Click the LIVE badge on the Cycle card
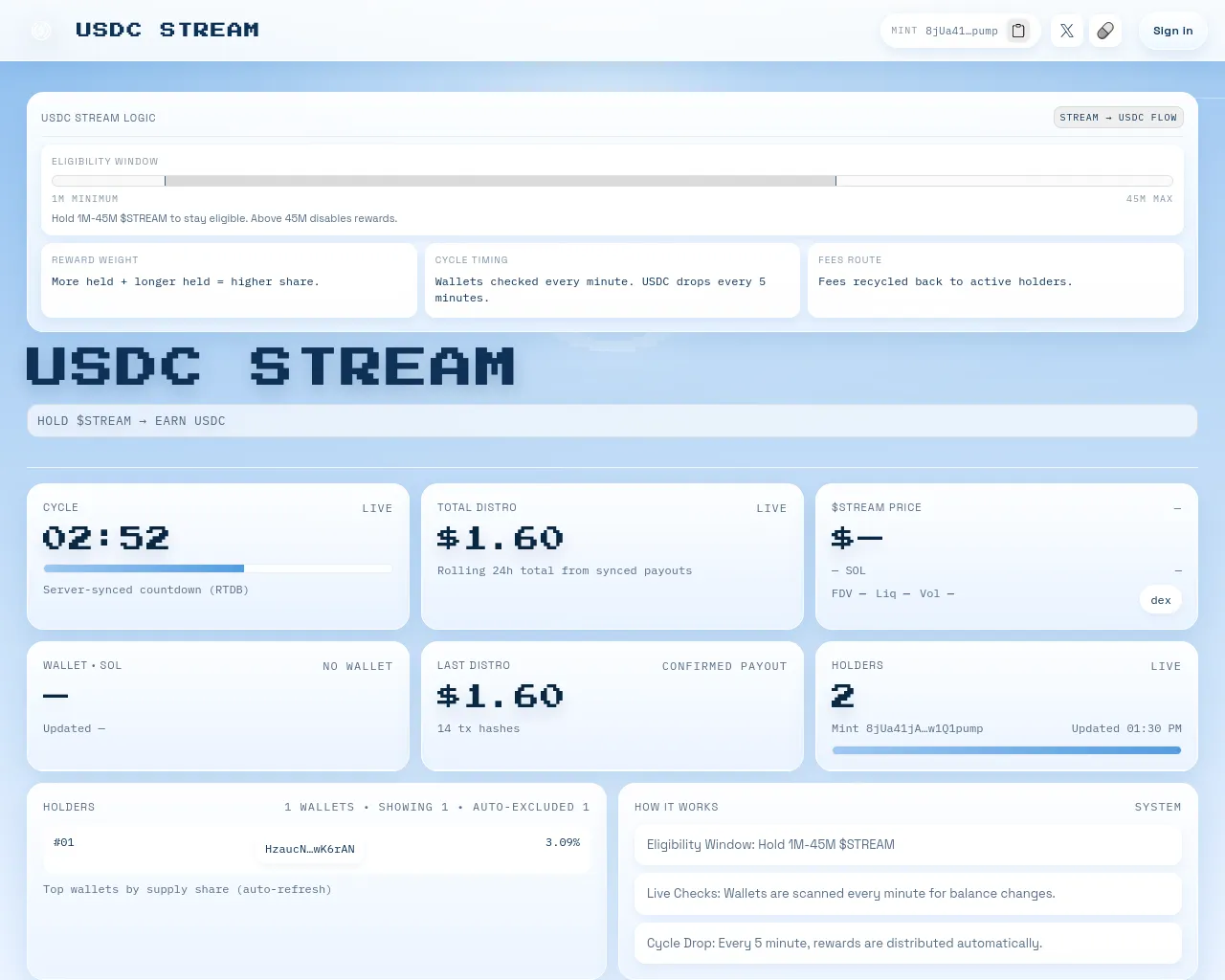This screenshot has height=980, width=1225. click(x=377, y=508)
